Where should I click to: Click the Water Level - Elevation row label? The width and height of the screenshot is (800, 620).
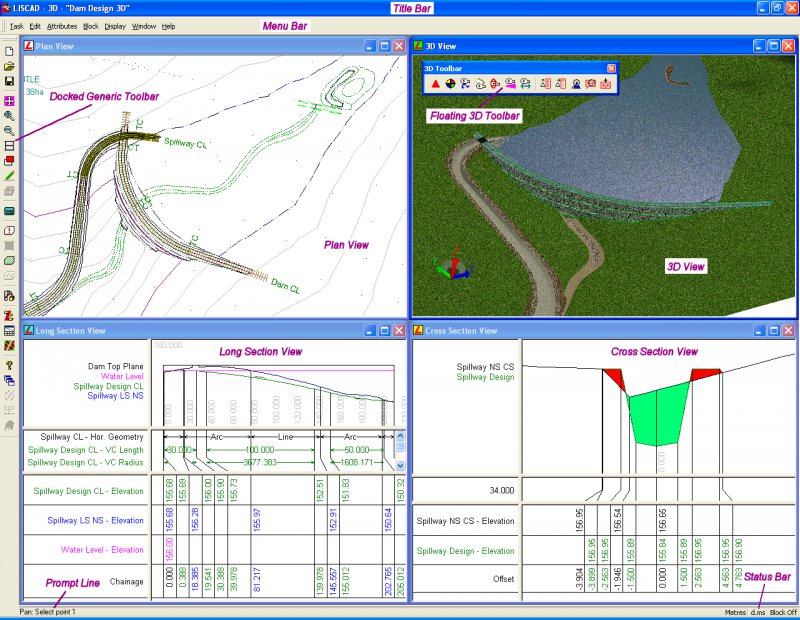click(102, 550)
